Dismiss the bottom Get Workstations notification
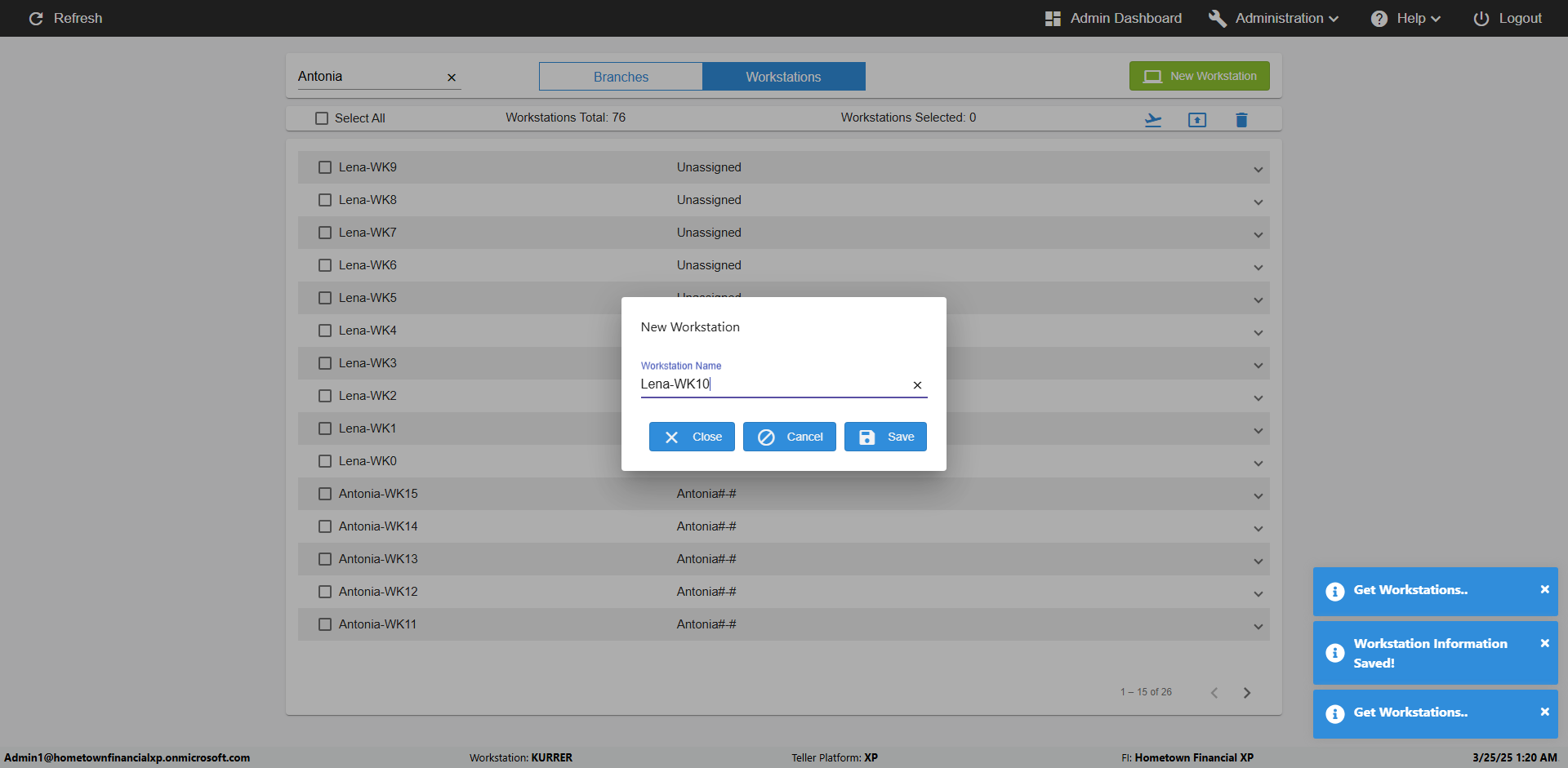This screenshot has height=768, width=1568. coord(1544,712)
